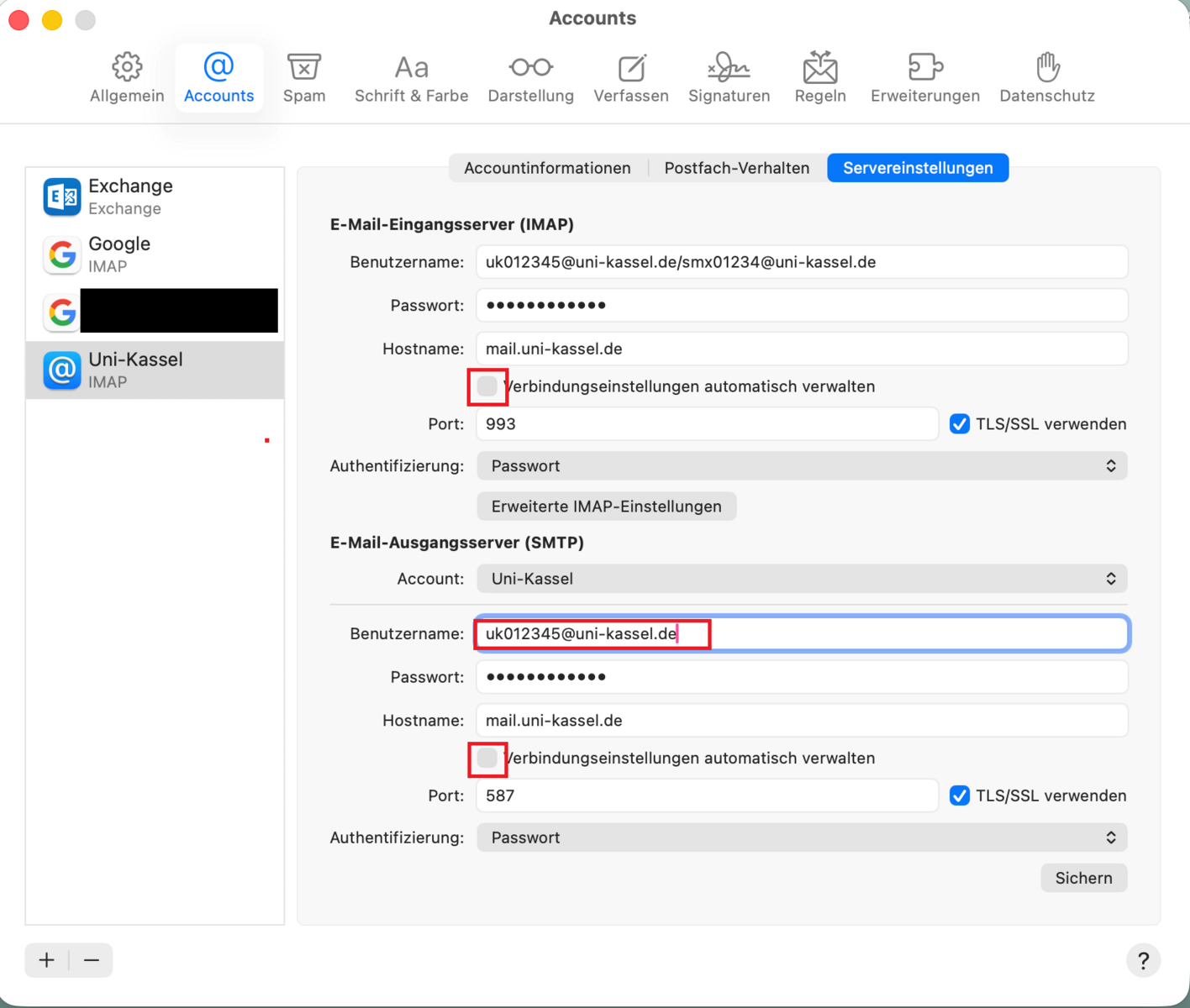
Task: Open the Allgemein gear settings pane
Action: pos(127,77)
